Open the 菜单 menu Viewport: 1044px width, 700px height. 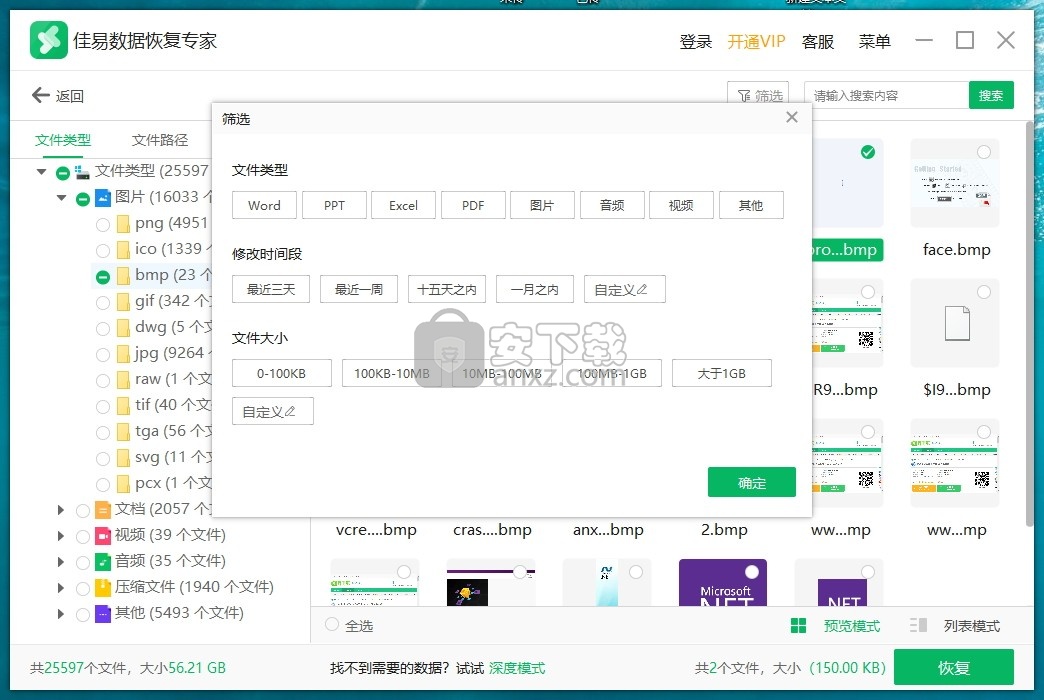pos(874,41)
